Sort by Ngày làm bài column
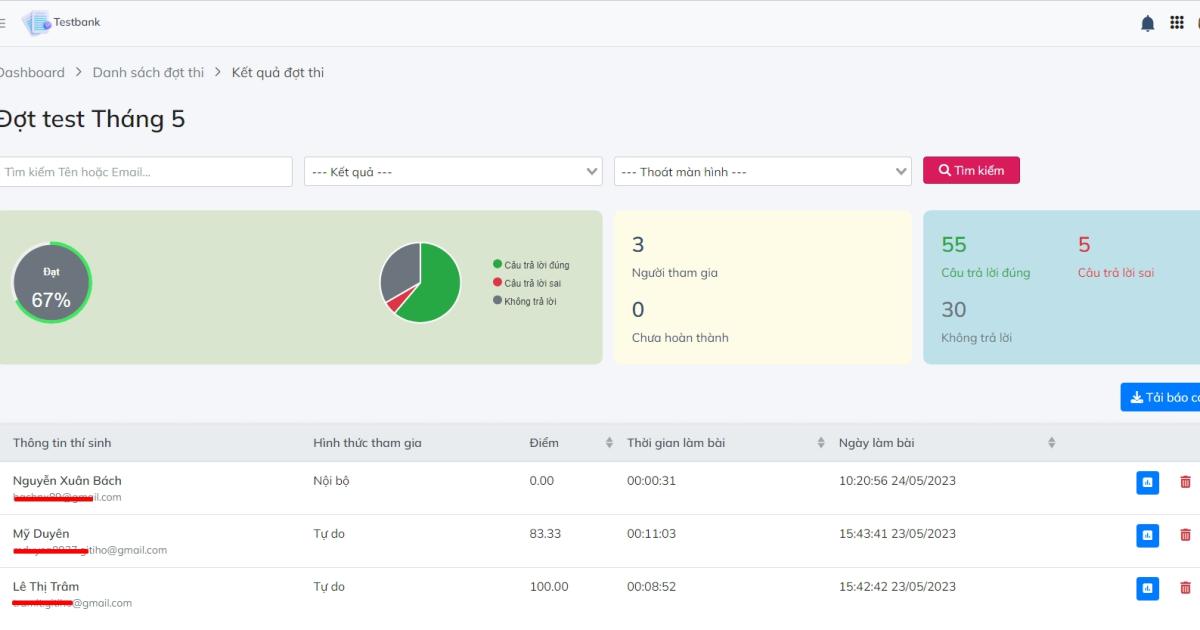Viewport: 1200px width, 630px height. [x=1051, y=443]
